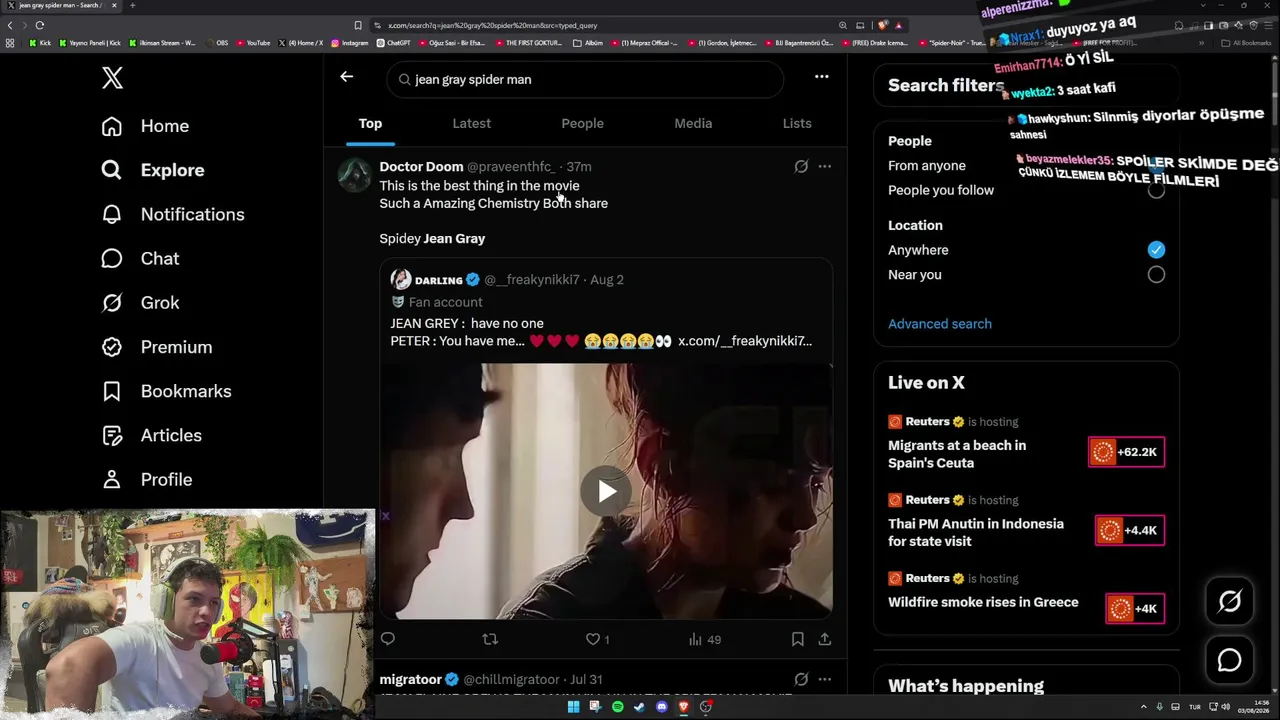Click the bookmark icon left of the URL

tap(358, 25)
